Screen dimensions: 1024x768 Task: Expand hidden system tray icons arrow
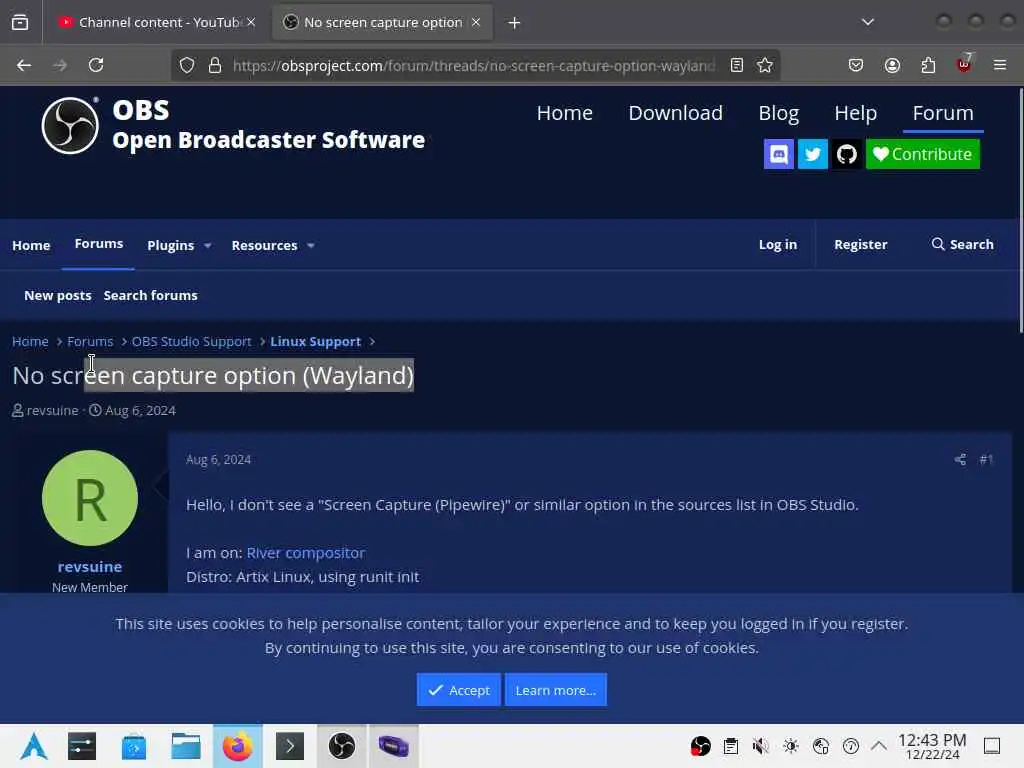pos(879,746)
